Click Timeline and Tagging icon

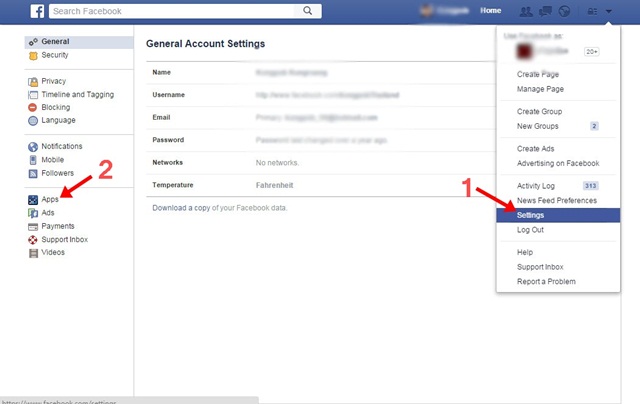point(33,95)
